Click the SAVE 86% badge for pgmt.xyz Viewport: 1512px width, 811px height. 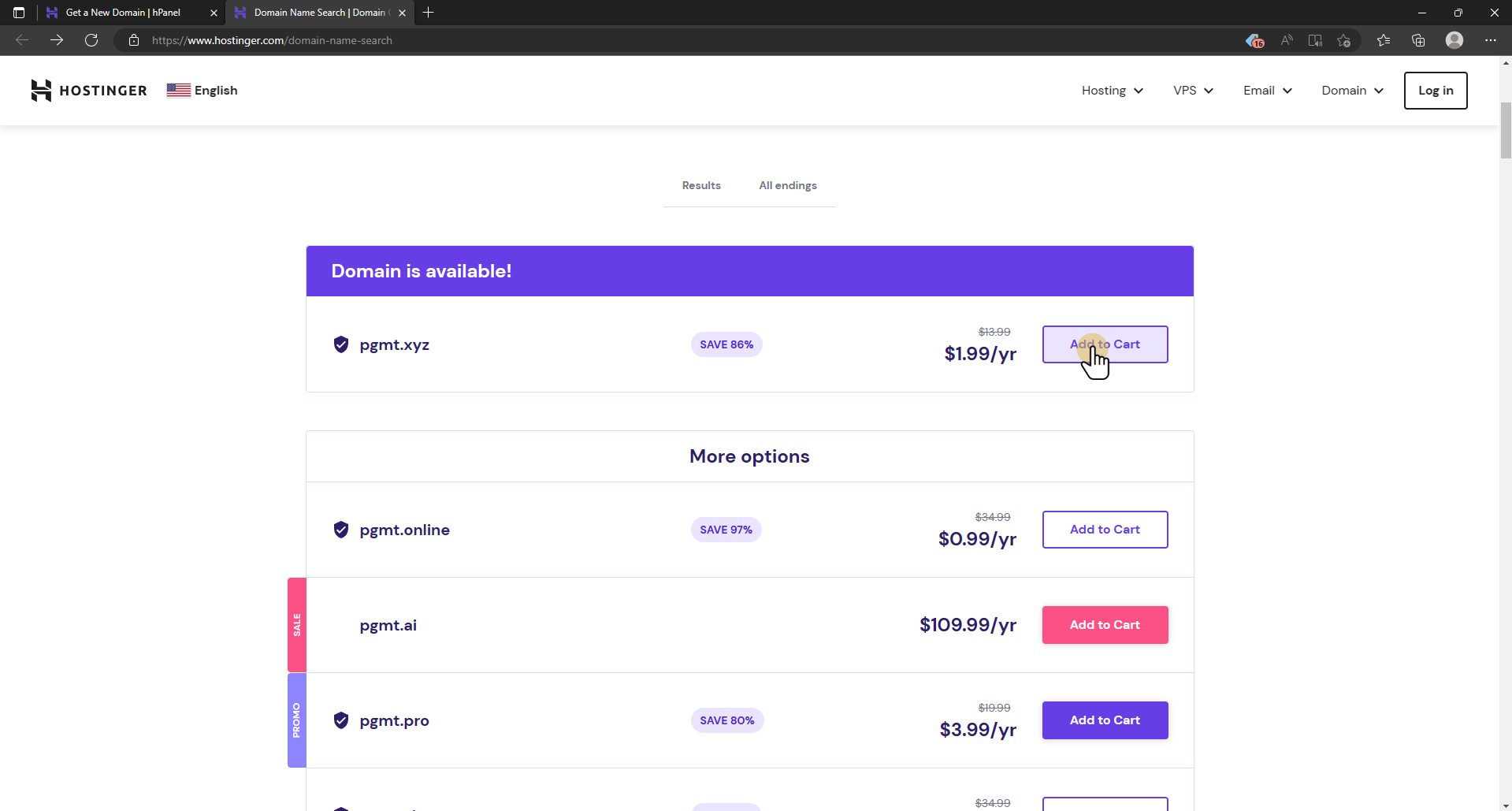[726, 344]
